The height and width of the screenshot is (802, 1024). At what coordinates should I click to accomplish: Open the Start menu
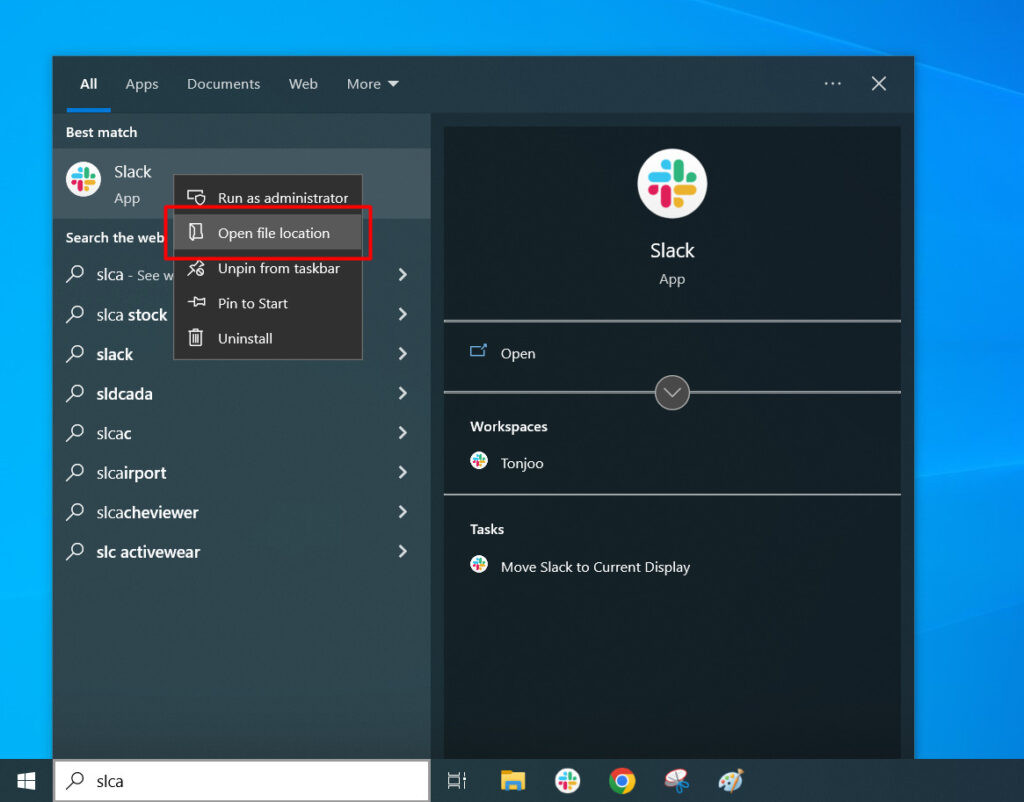[x=27, y=780]
